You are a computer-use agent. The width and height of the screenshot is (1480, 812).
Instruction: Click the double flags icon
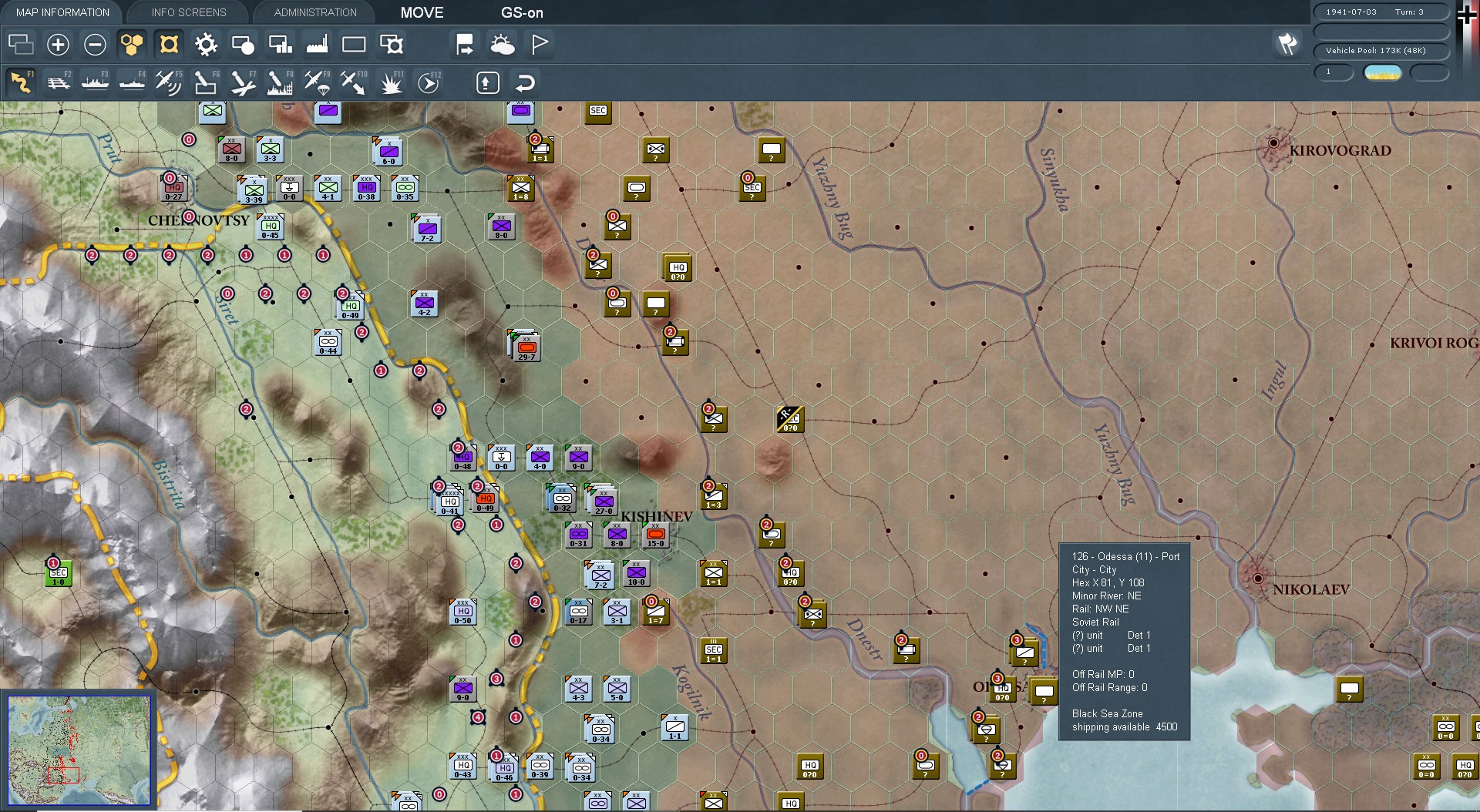tap(1287, 44)
